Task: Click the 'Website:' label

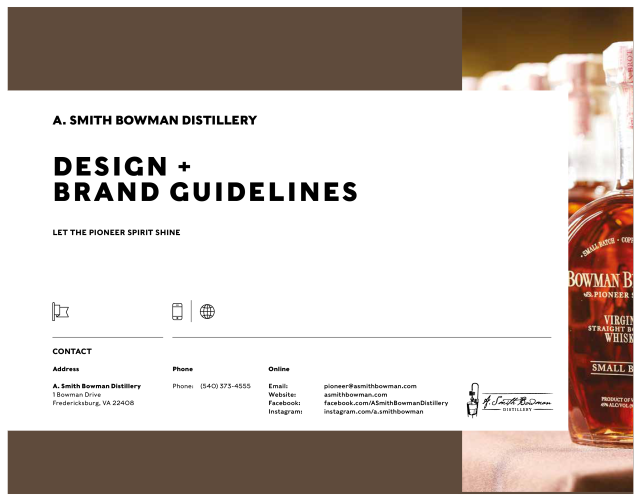Action: click(x=282, y=395)
